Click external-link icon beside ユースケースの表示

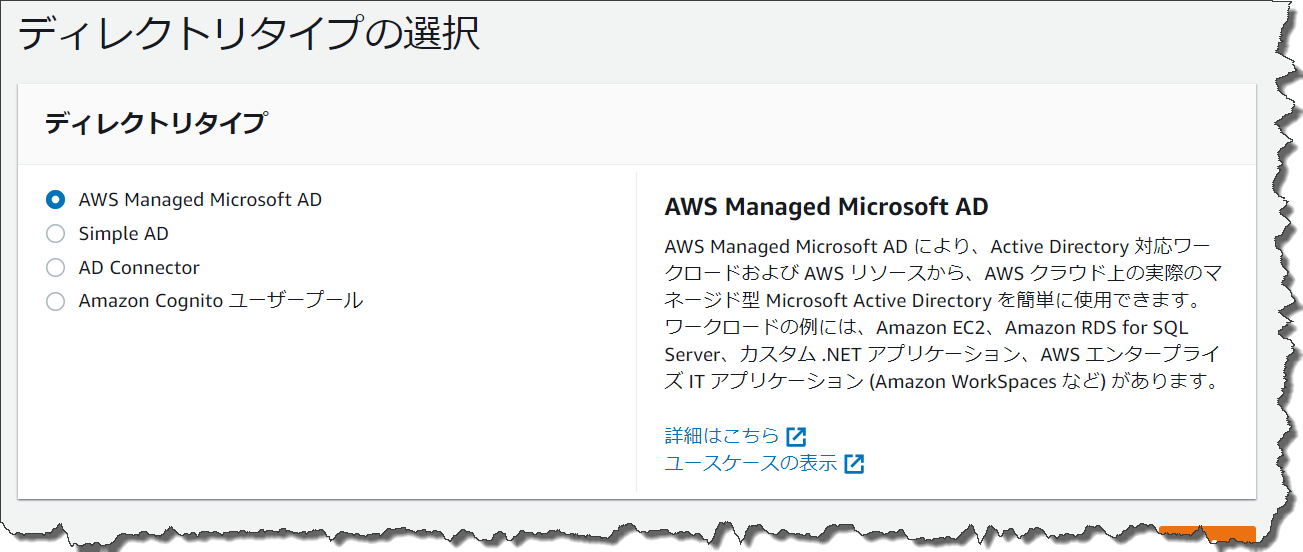[854, 464]
